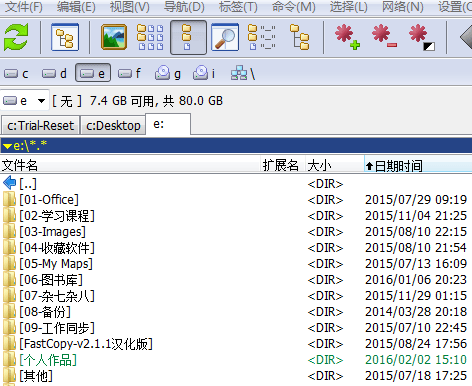Sort by the 大小 column header
472x386 pixels.
pyautogui.click(x=335, y=165)
